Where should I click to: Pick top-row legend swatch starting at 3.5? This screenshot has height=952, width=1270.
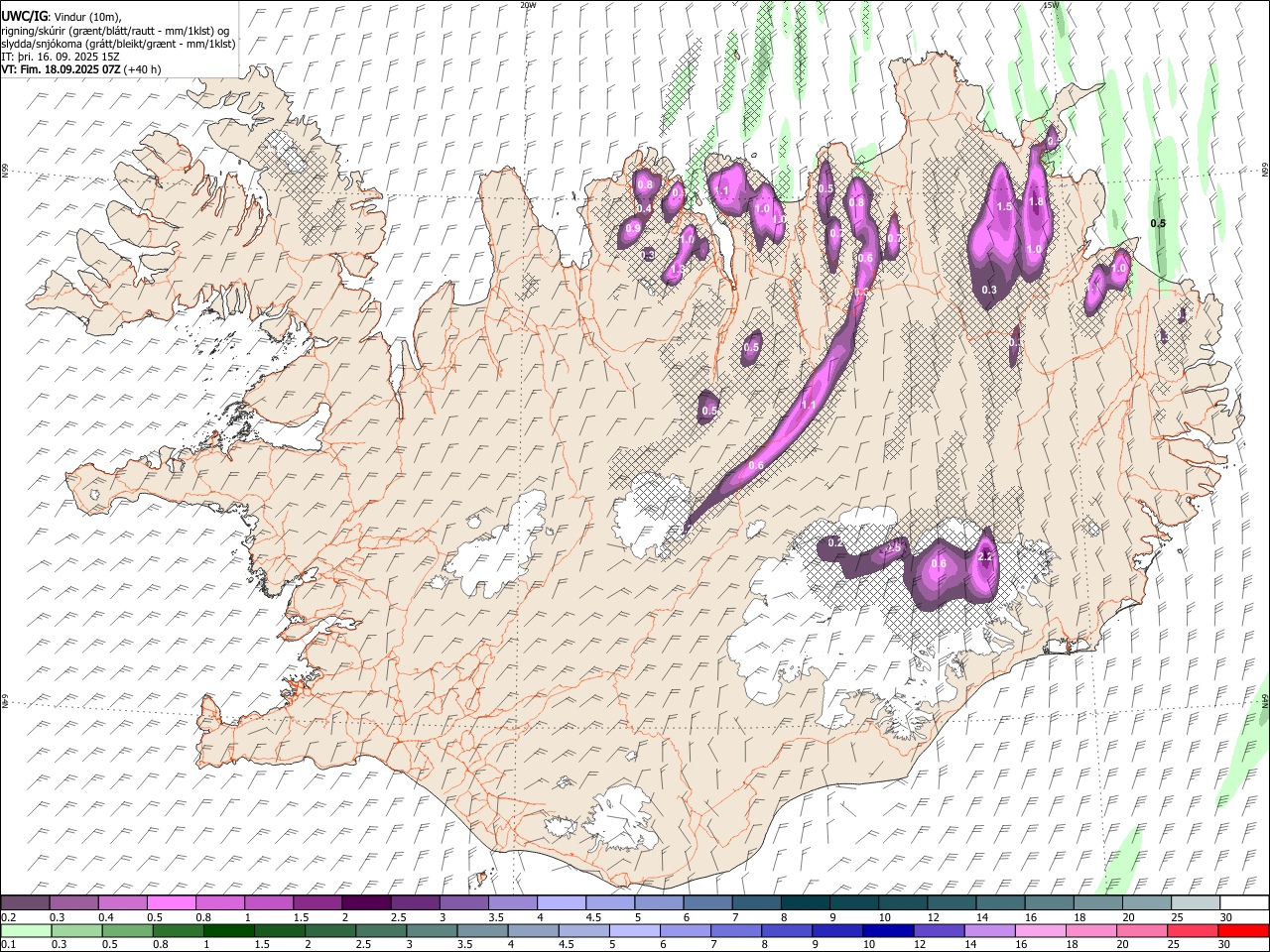513,902
